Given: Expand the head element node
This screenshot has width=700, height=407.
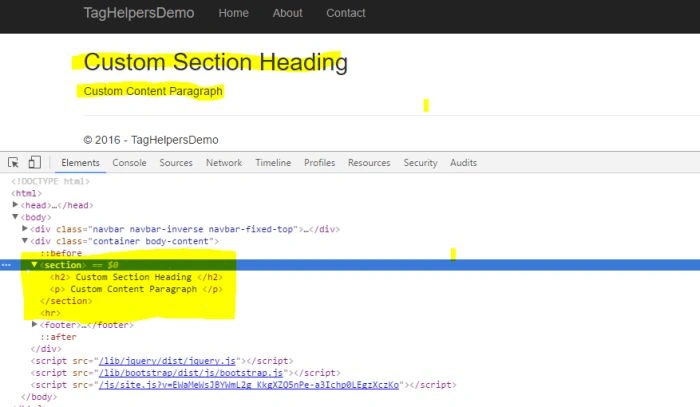Looking at the screenshot, I should (x=15, y=204).
